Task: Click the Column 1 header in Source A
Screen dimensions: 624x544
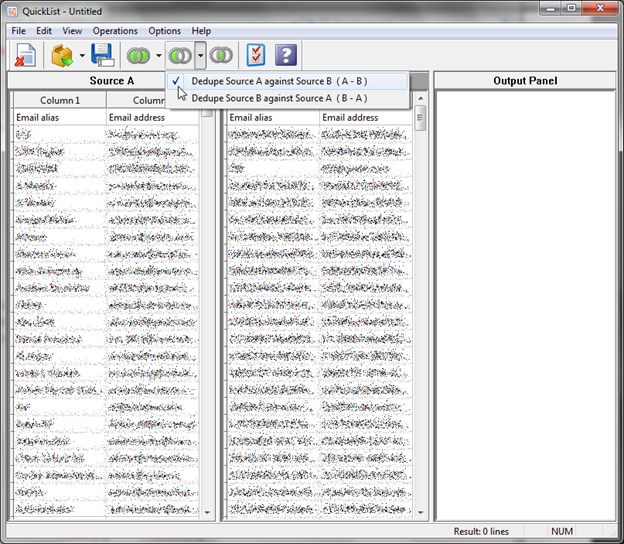Action: (59, 100)
